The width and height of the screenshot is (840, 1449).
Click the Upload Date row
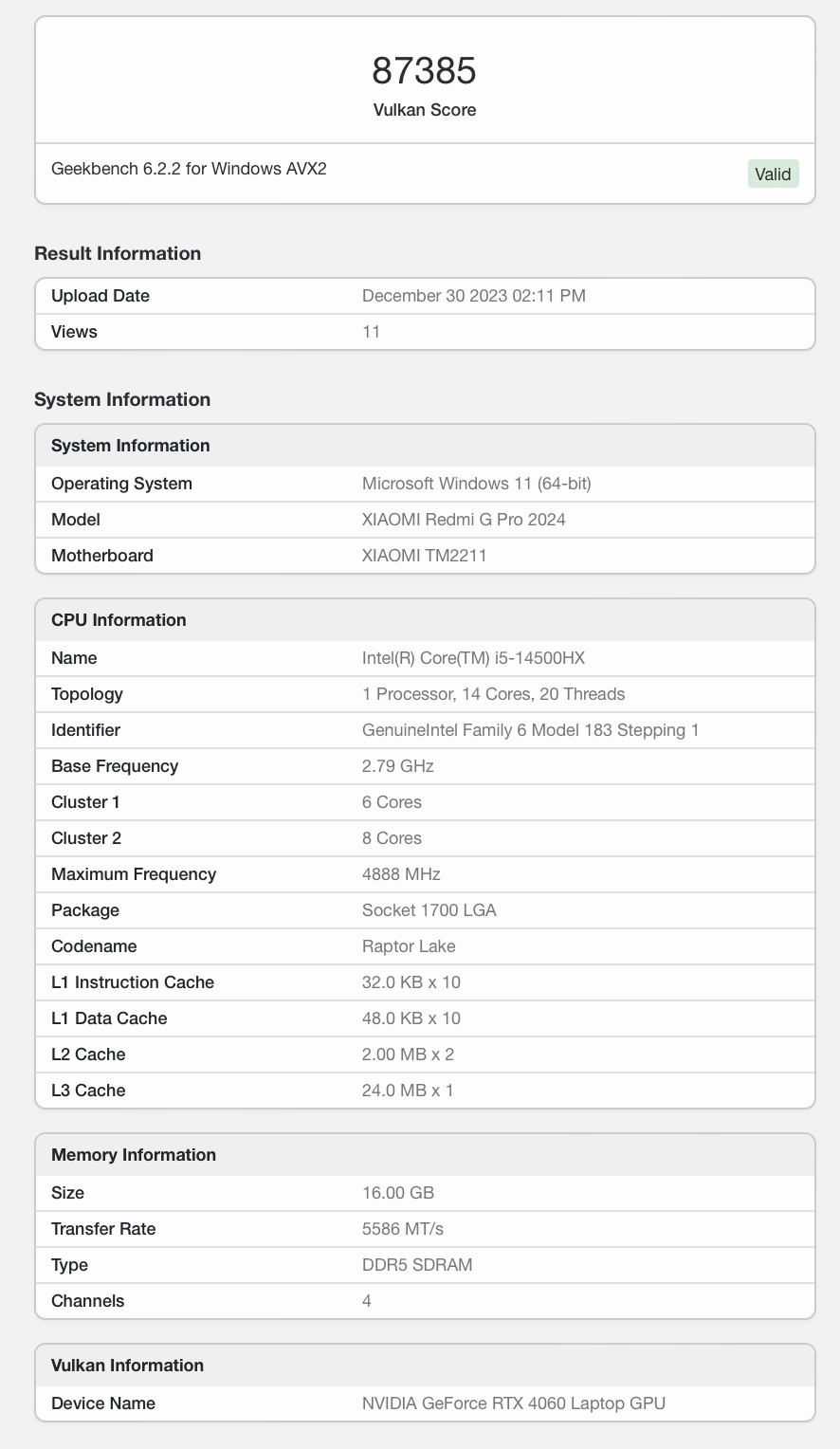pyautogui.click(x=100, y=295)
